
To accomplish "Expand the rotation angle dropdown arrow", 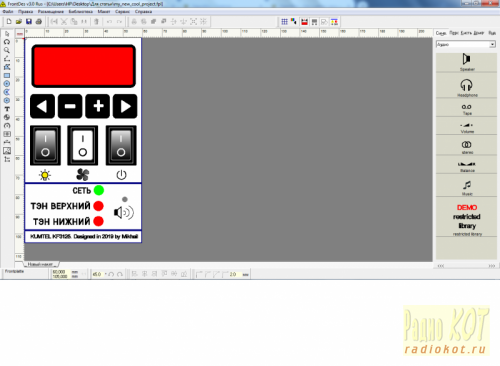I will (x=106, y=274).
